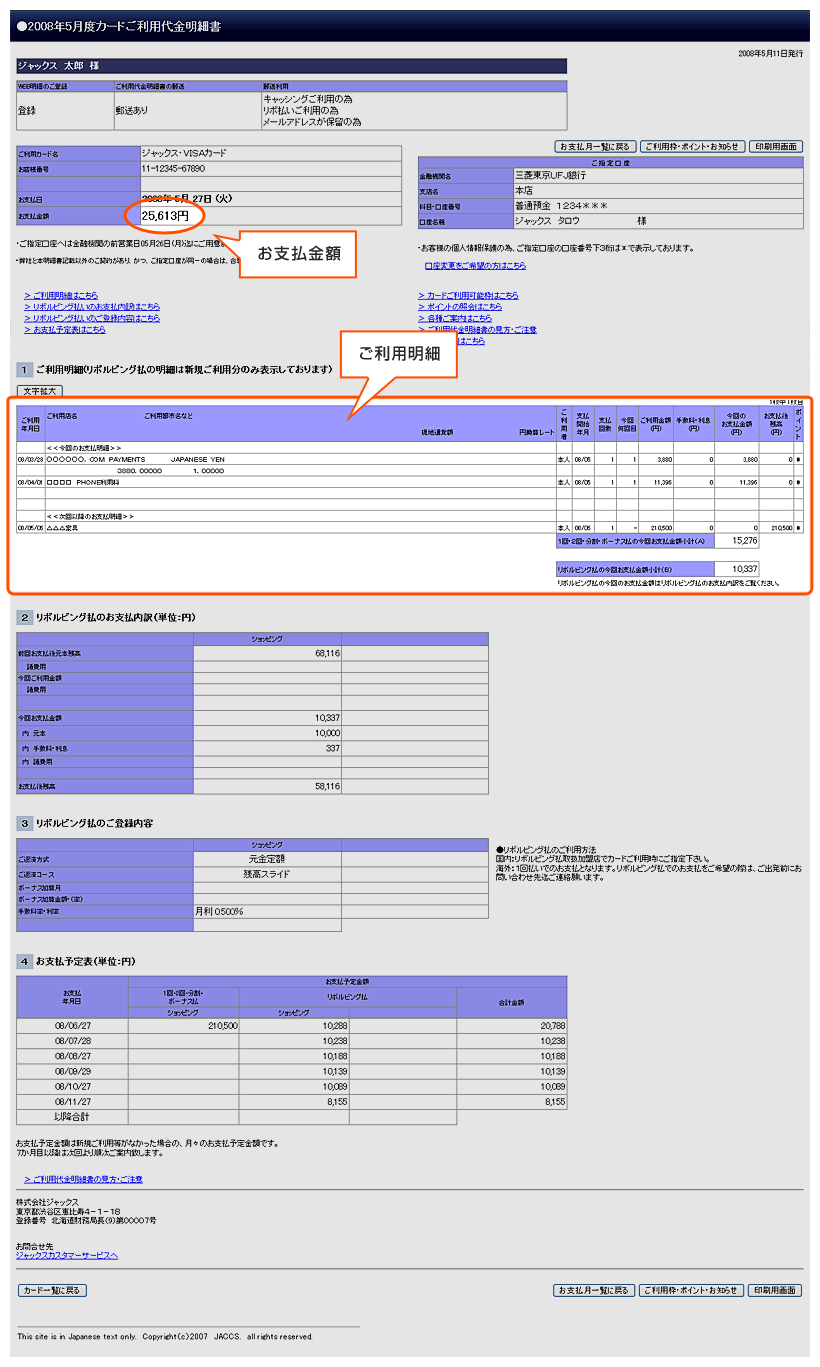The image size is (820, 1367).
Task: Open ご利用枠・ポイント・お知らせ button in footer button row
Action: [x=691, y=1290]
